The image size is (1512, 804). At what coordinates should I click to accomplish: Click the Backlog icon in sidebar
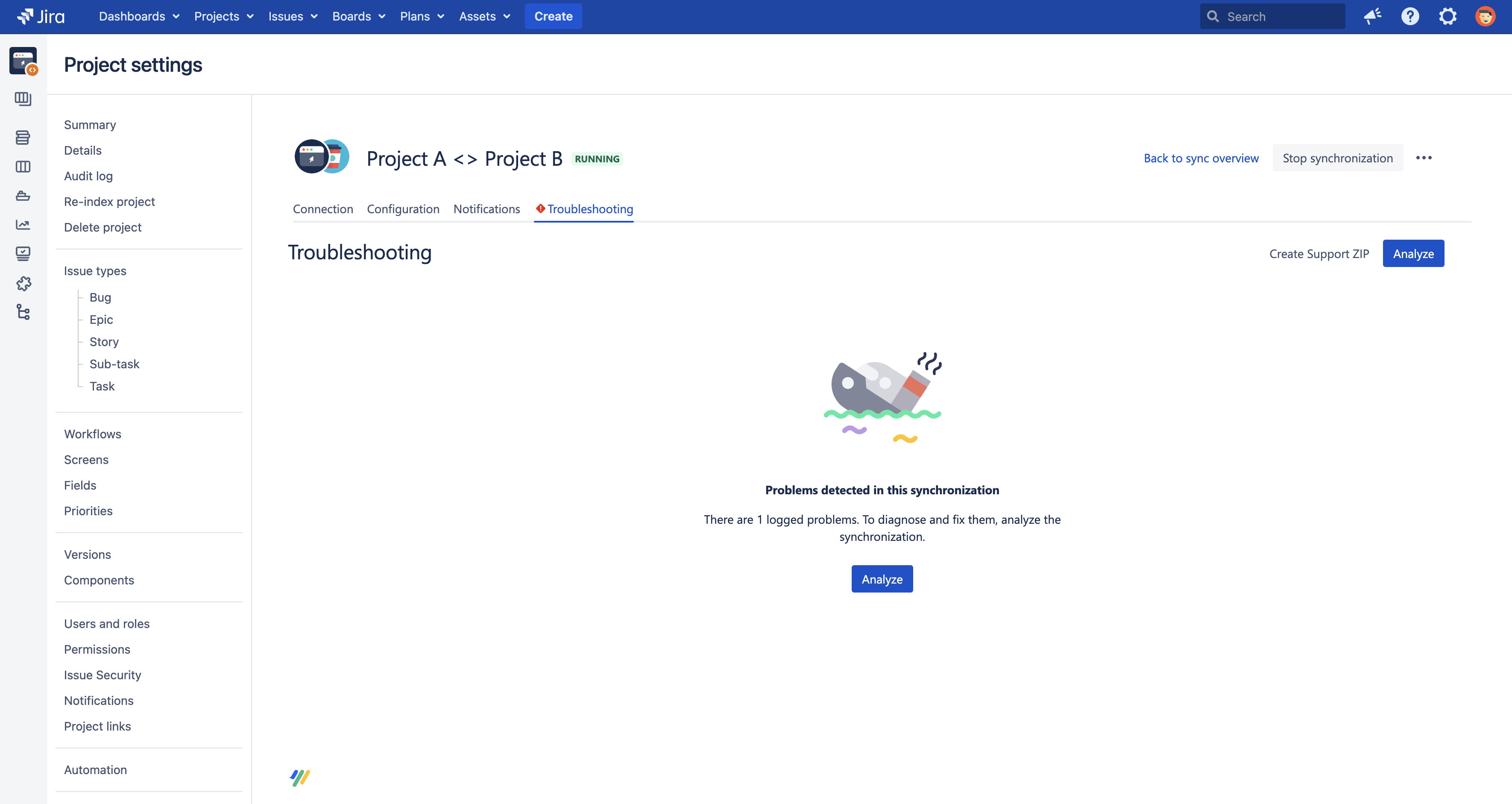tap(23, 137)
